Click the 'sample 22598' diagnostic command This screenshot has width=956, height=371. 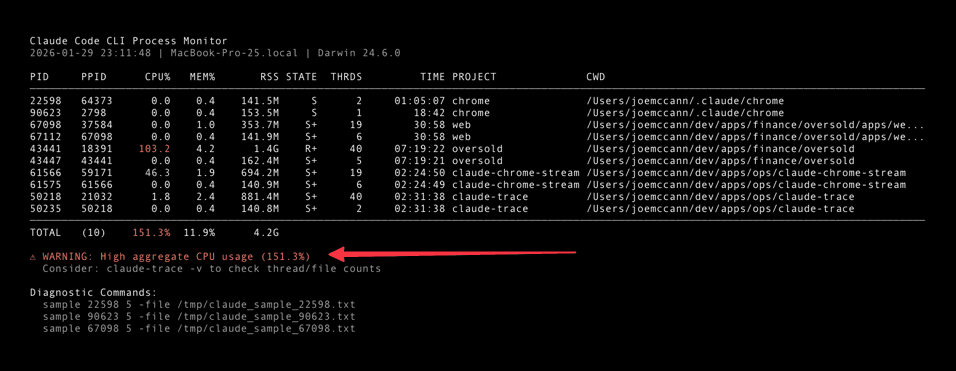pos(199,305)
